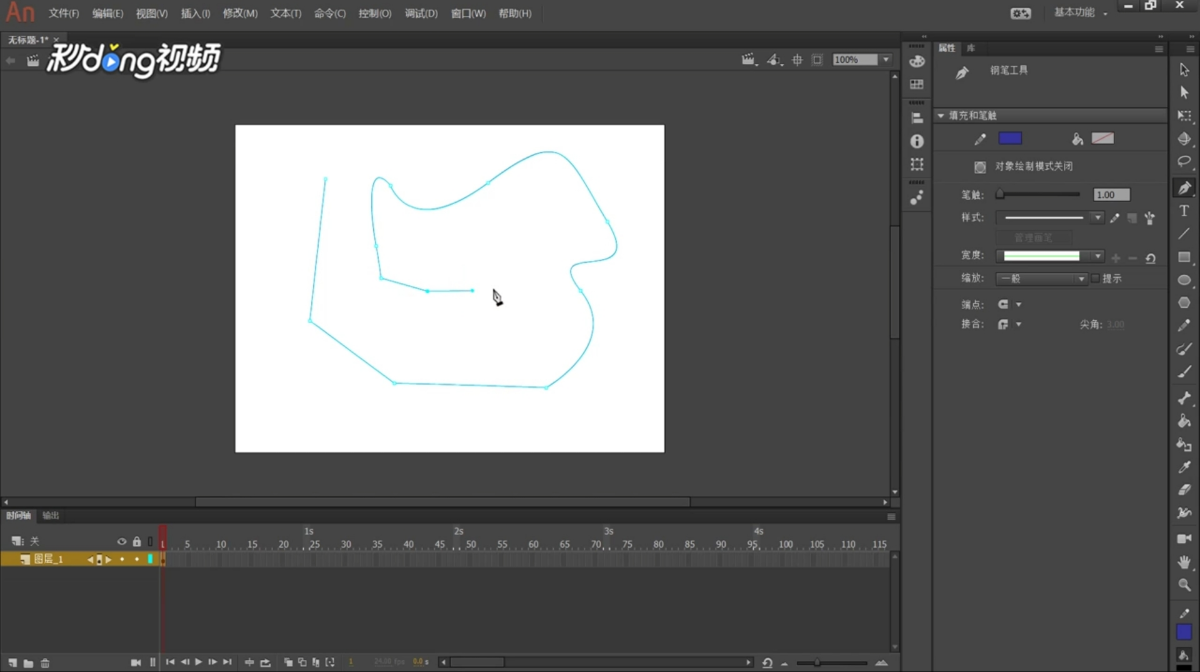Toggle onion skin button in timeline
Image resolution: width=1200 pixels, height=672 pixels.
click(x=288, y=662)
